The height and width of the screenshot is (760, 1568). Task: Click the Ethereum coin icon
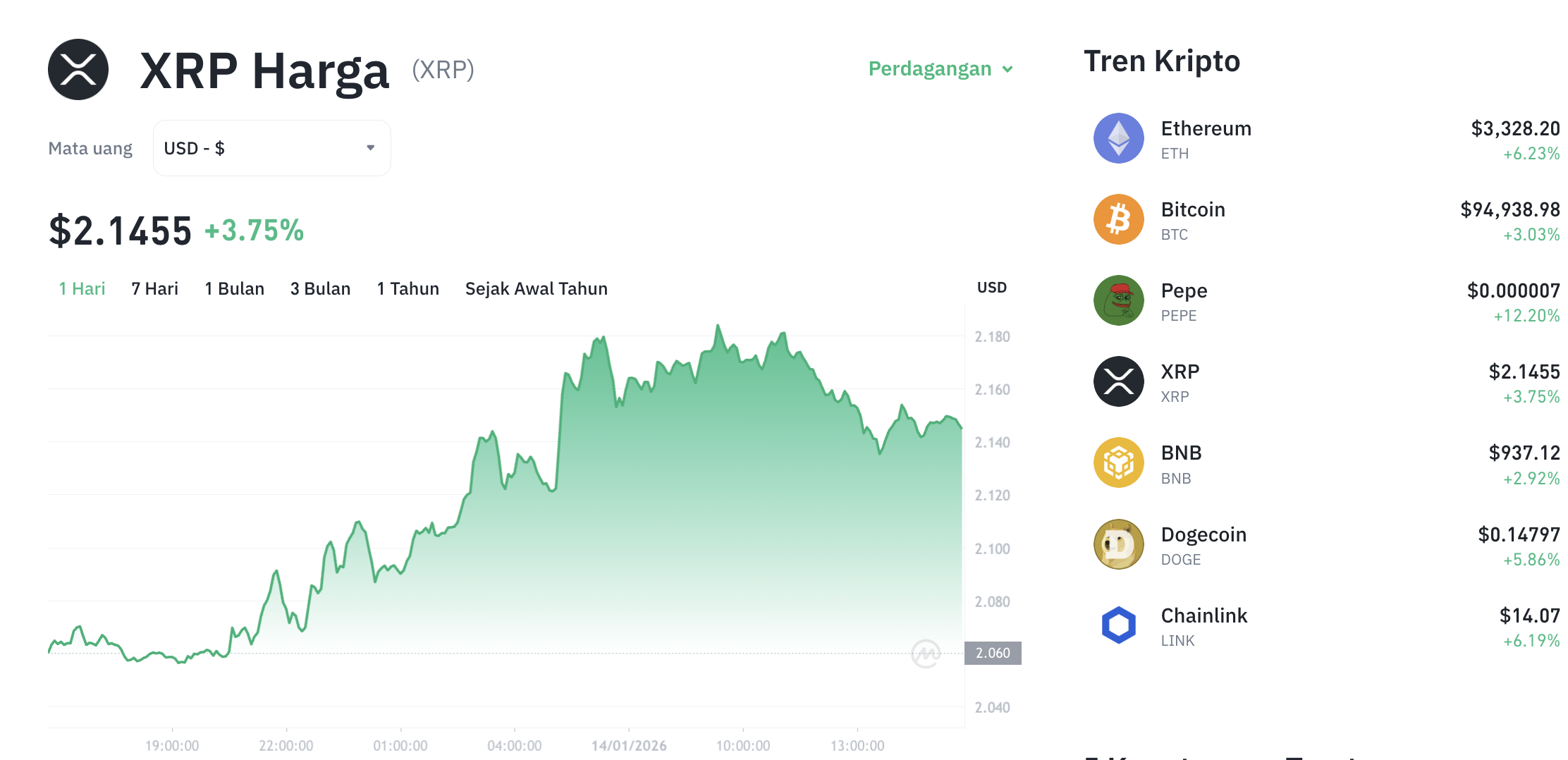(1118, 138)
